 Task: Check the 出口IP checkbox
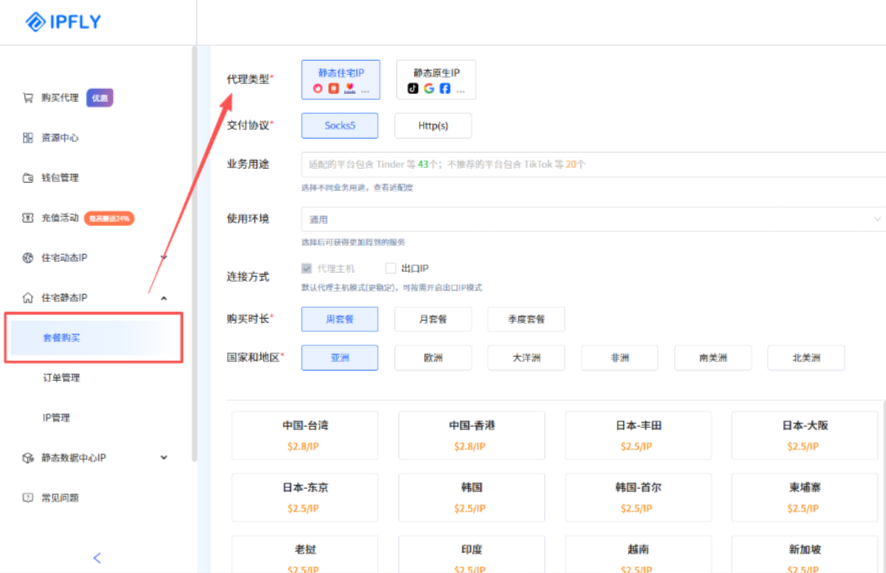point(390,268)
